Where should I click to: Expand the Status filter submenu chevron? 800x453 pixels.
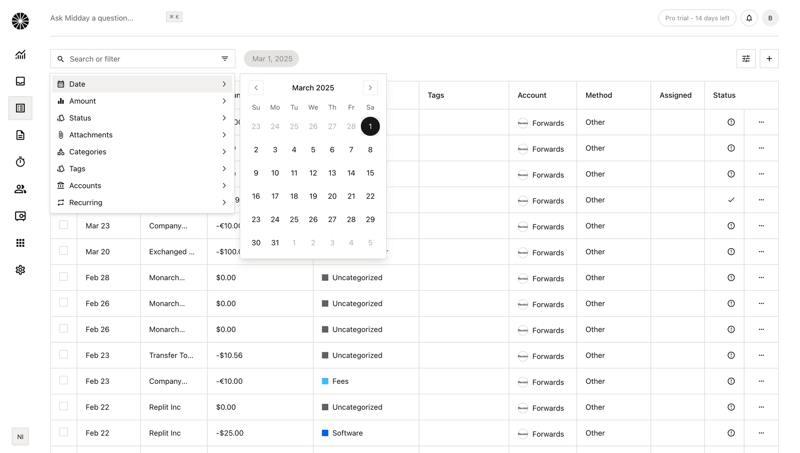[224, 118]
